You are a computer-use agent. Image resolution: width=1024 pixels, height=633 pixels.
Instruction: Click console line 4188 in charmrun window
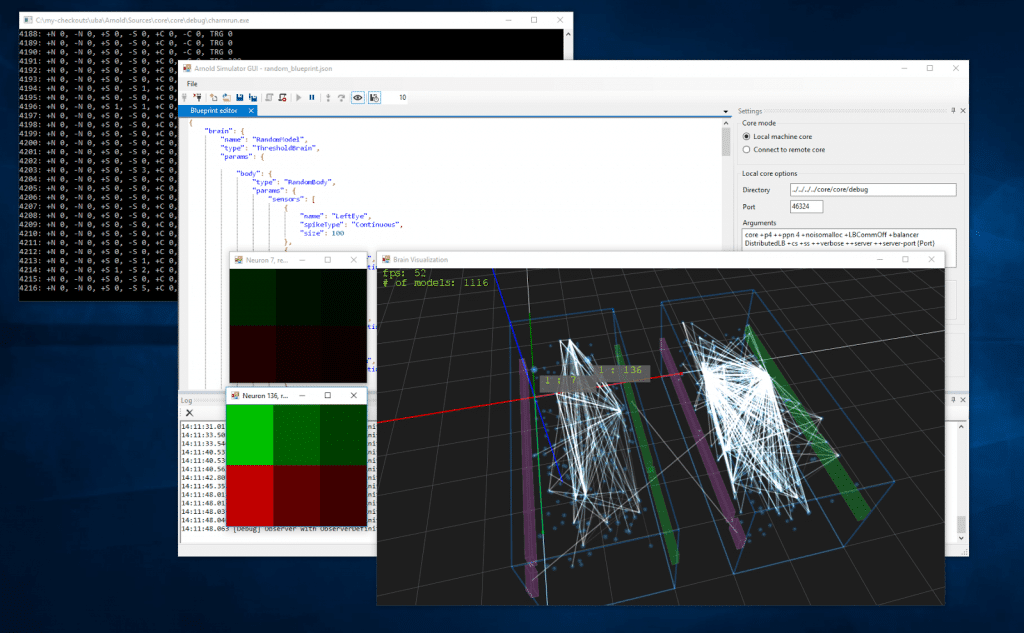125,34
